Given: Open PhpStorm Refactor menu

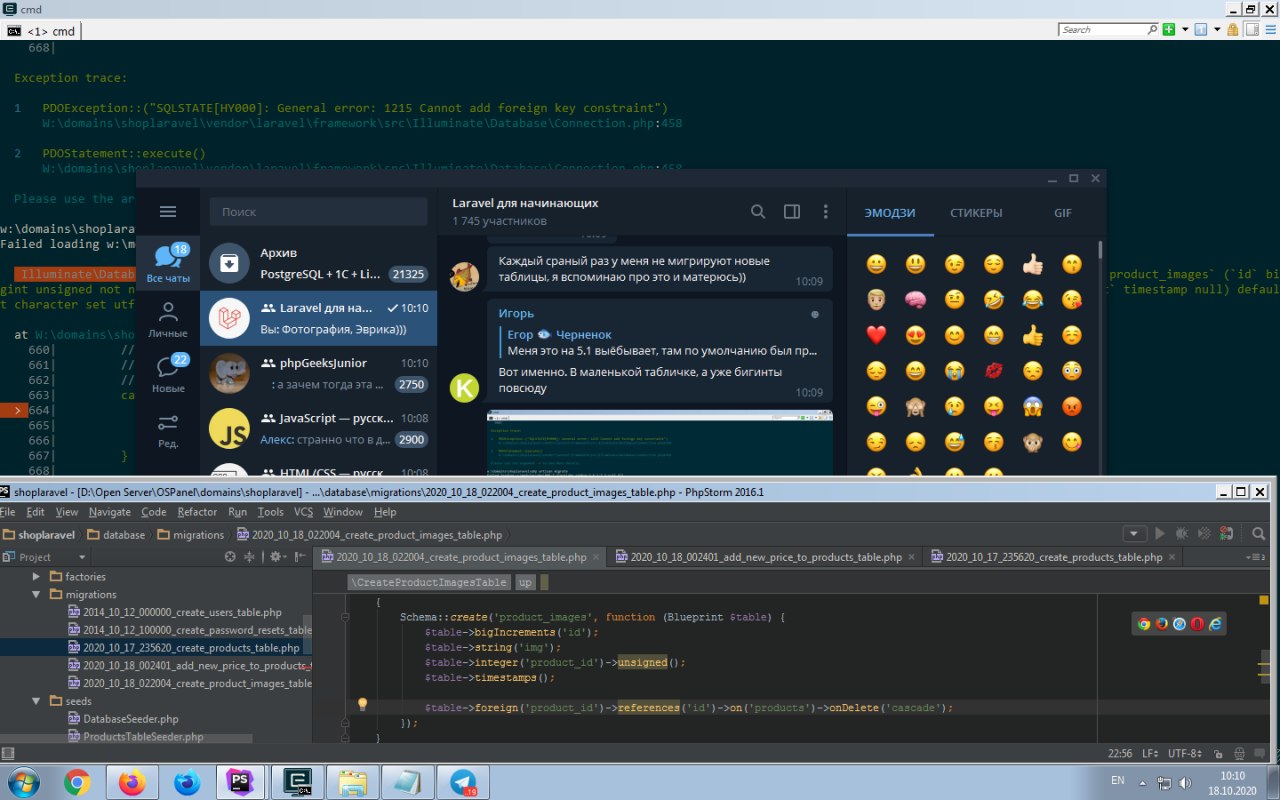Looking at the screenshot, I should click(x=197, y=512).
